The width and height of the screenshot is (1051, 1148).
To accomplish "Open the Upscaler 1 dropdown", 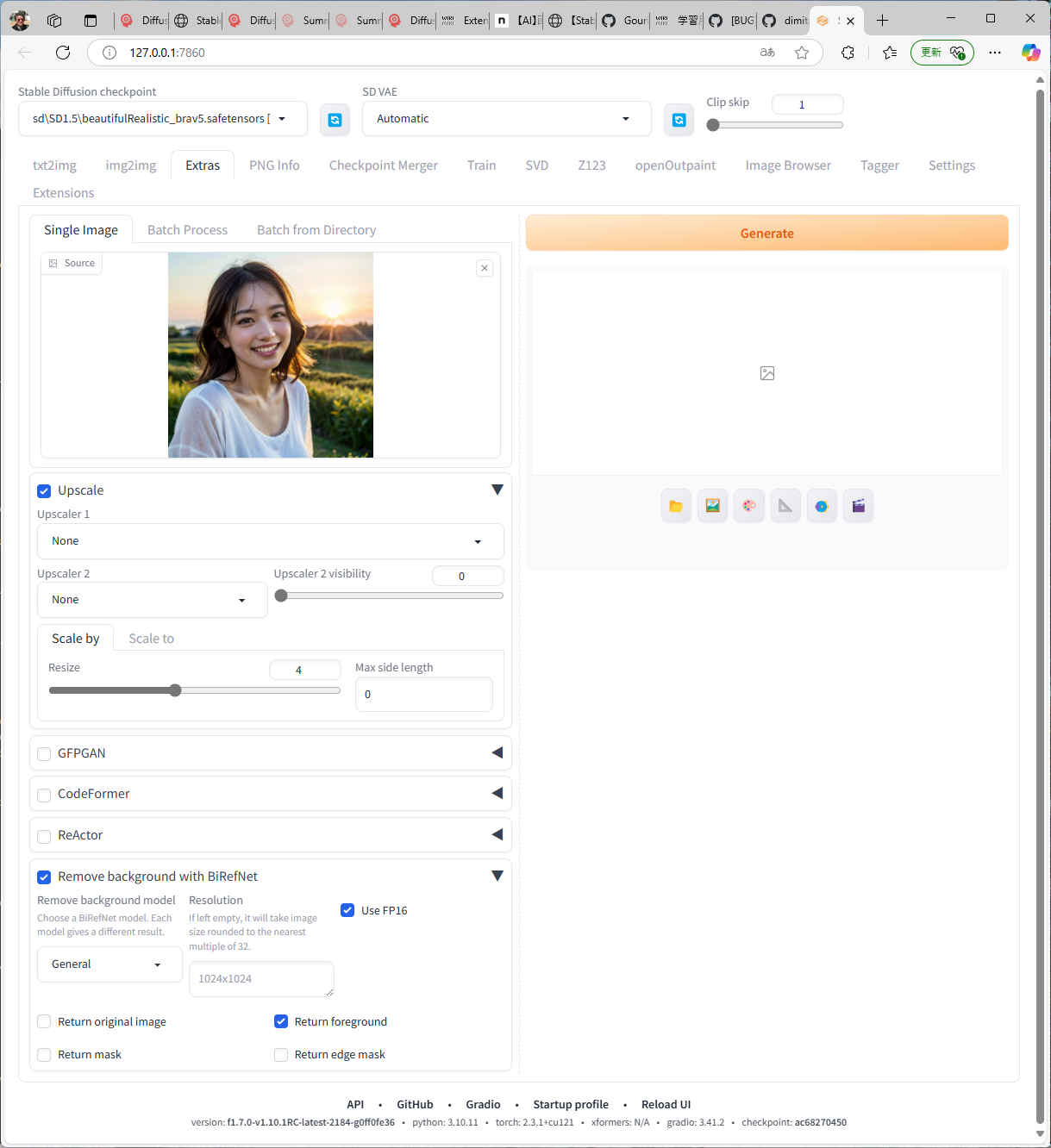I will click(x=270, y=541).
